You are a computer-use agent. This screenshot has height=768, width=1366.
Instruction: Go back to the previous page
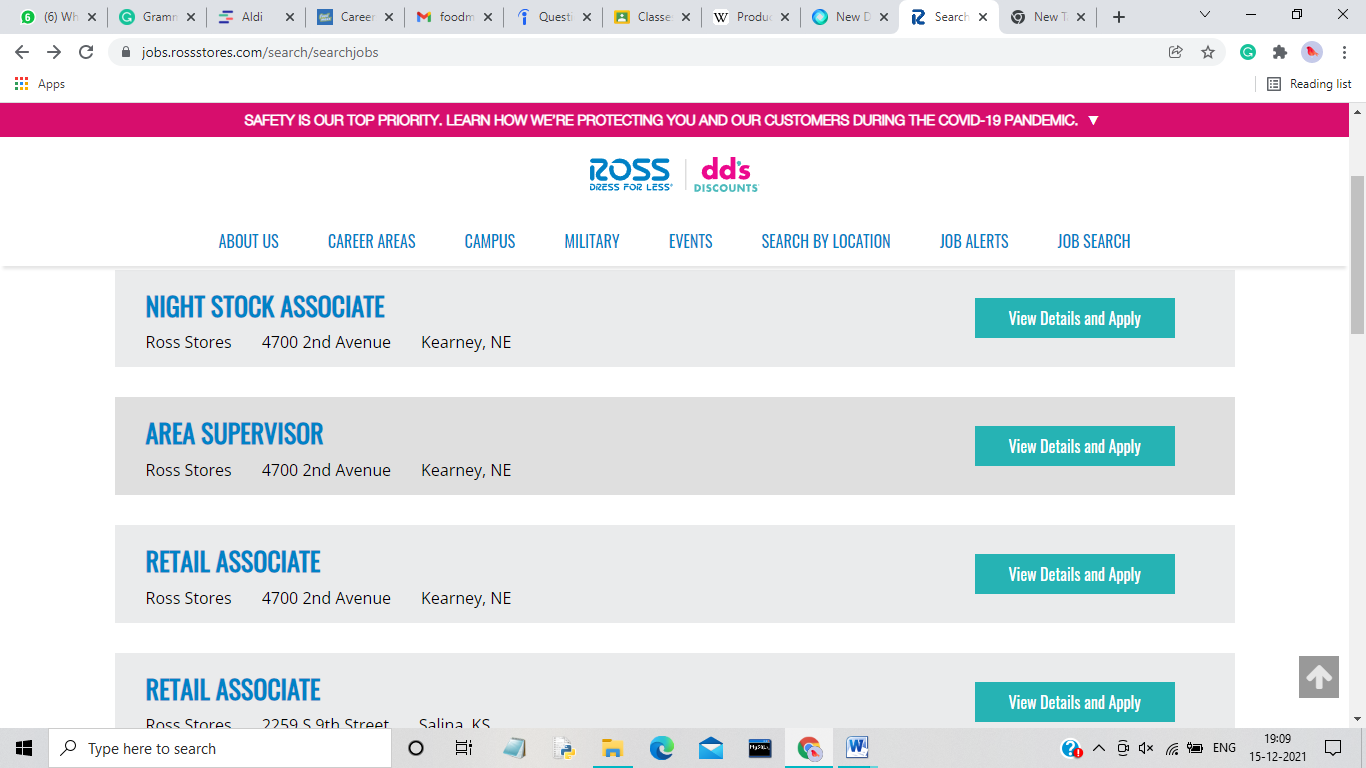[22, 52]
